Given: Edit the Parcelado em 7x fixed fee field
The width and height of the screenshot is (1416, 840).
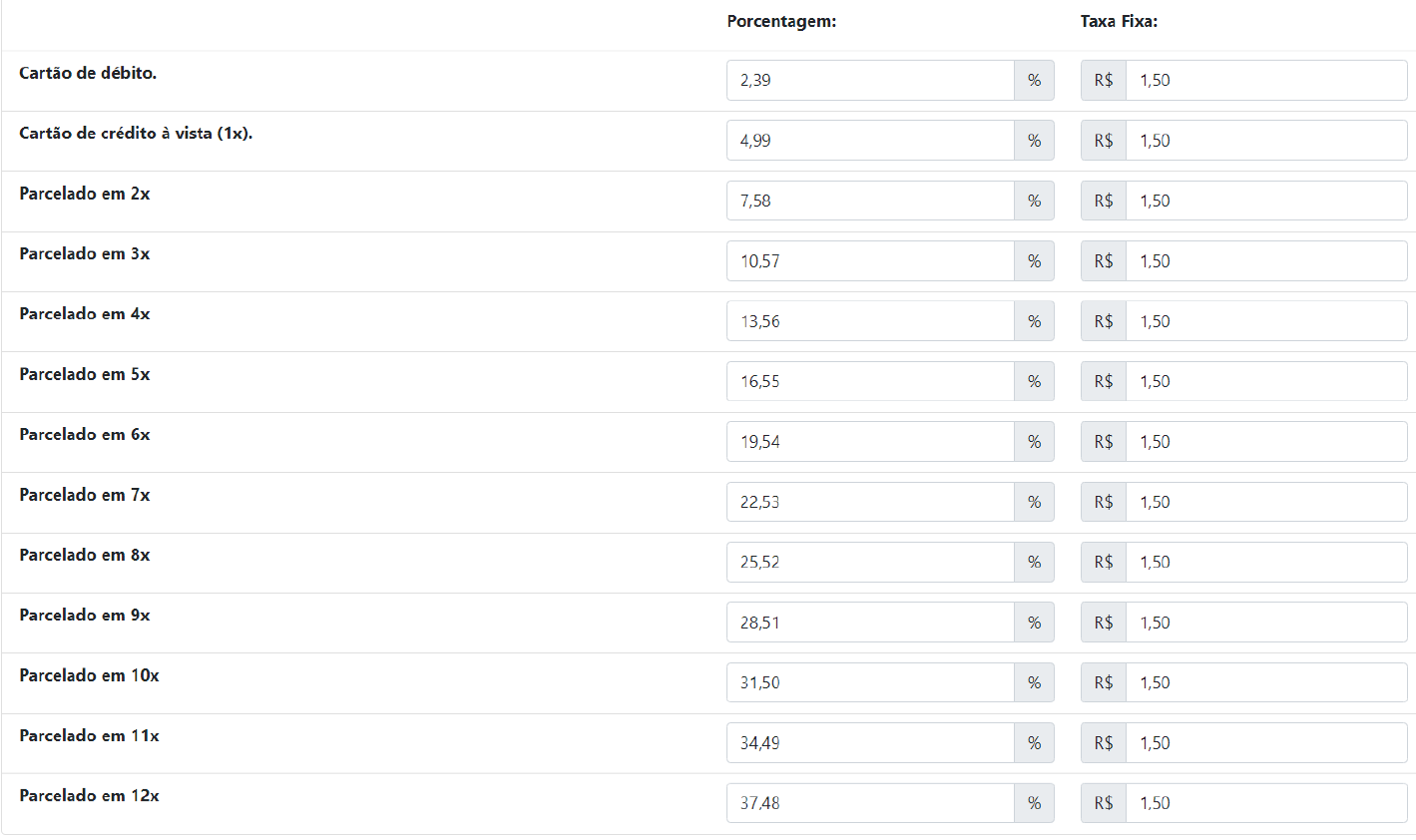Looking at the screenshot, I should pyautogui.click(x=1265, y=502).
